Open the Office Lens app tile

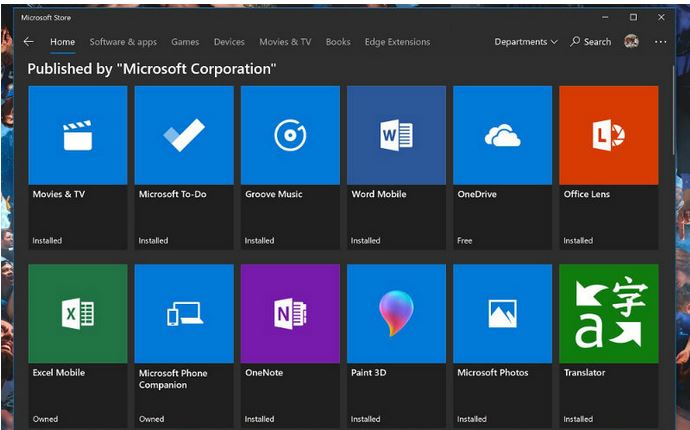coord(608,135)
